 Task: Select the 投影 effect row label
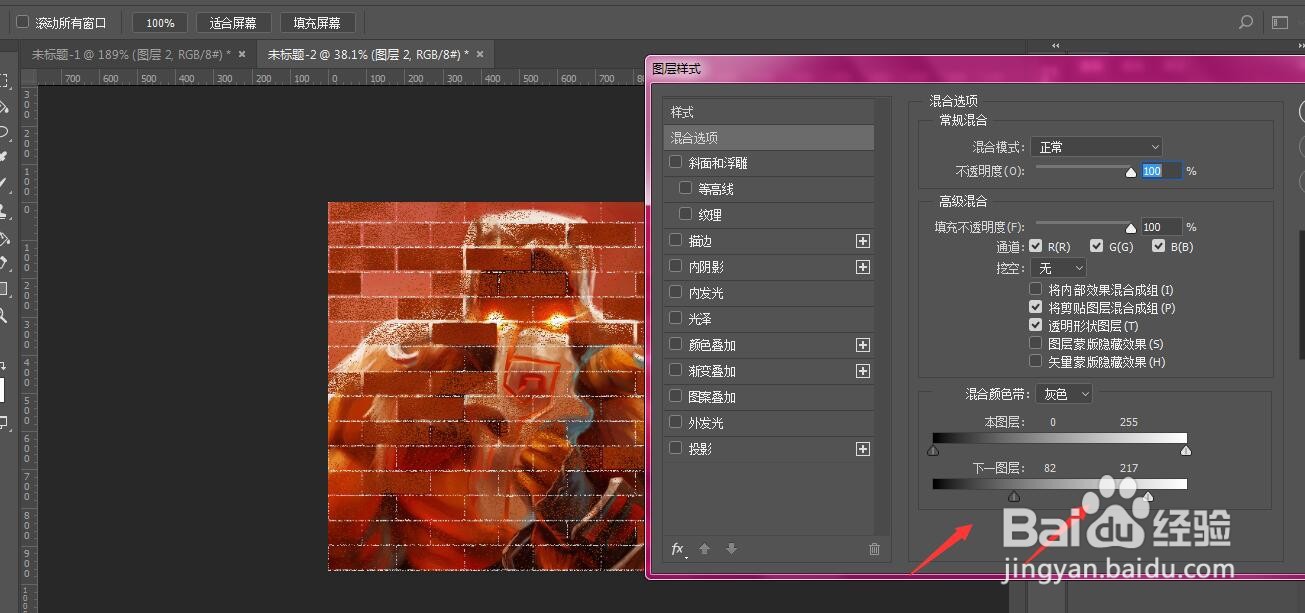click(701, 449)
